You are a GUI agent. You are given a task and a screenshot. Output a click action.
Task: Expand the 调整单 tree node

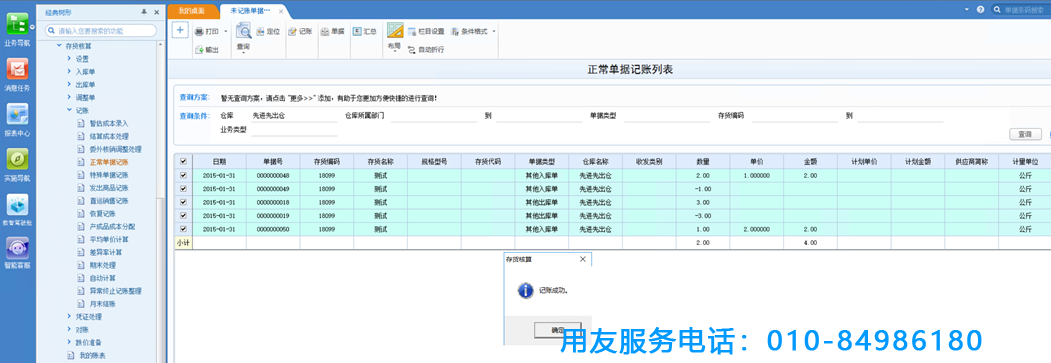(68, 97)
